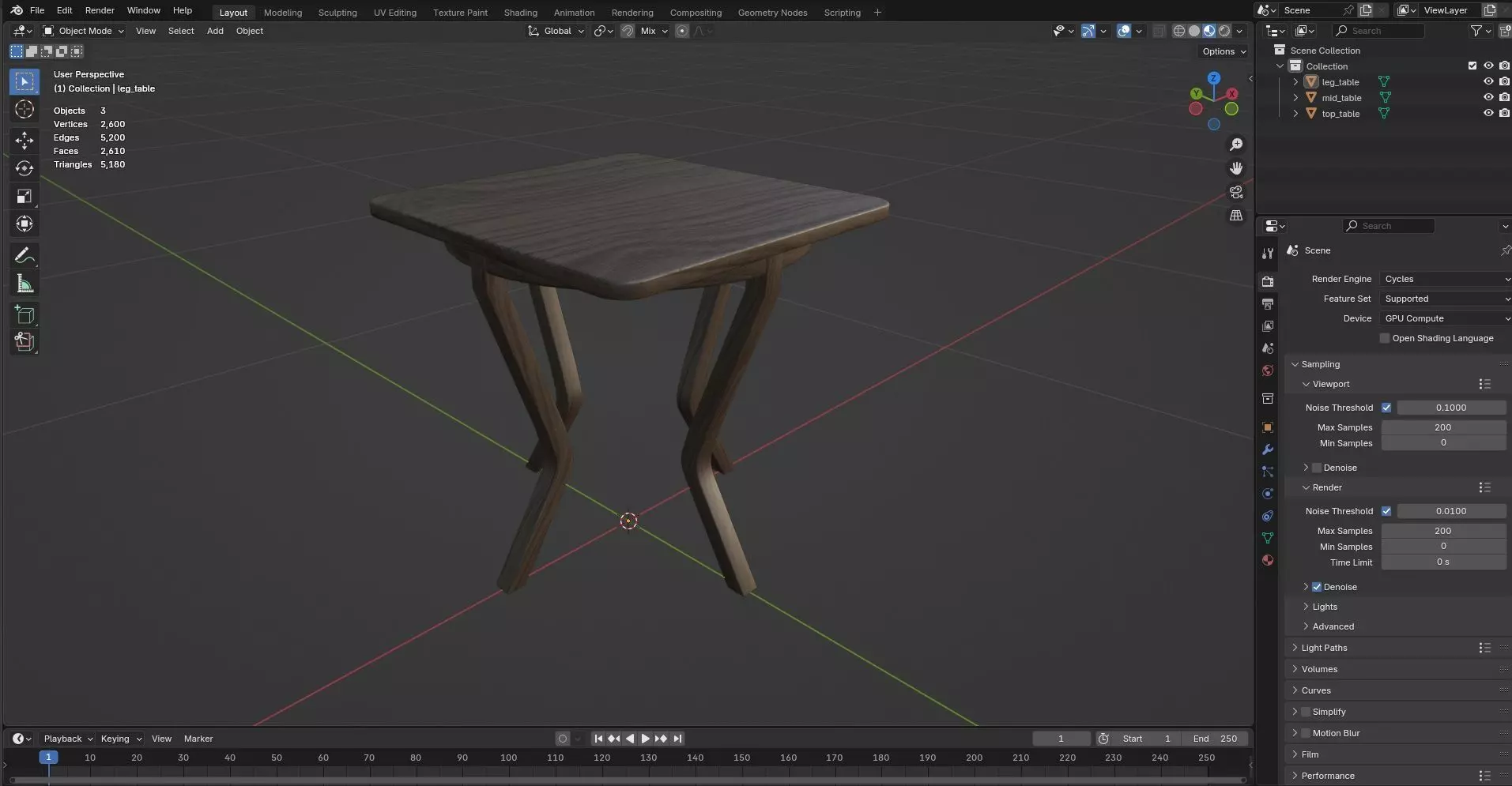Open the Render menu
This screenshot has width=1512, height=786.
(x=100, y=10)
